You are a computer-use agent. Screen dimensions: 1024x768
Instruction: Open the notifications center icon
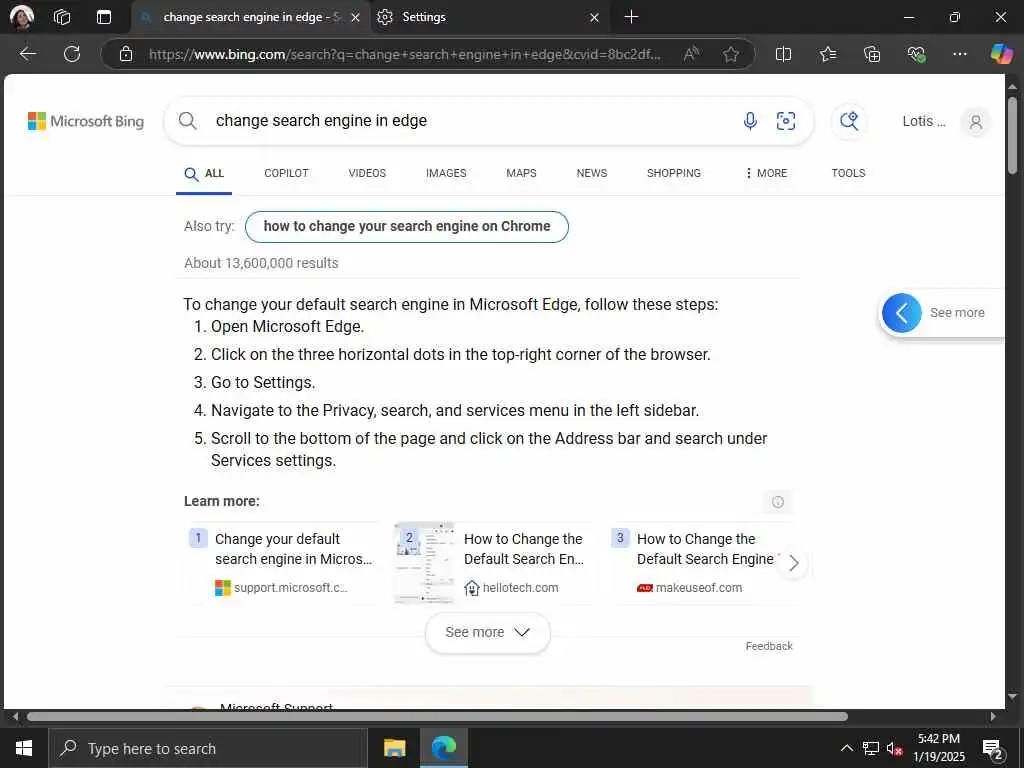(992, 749)
